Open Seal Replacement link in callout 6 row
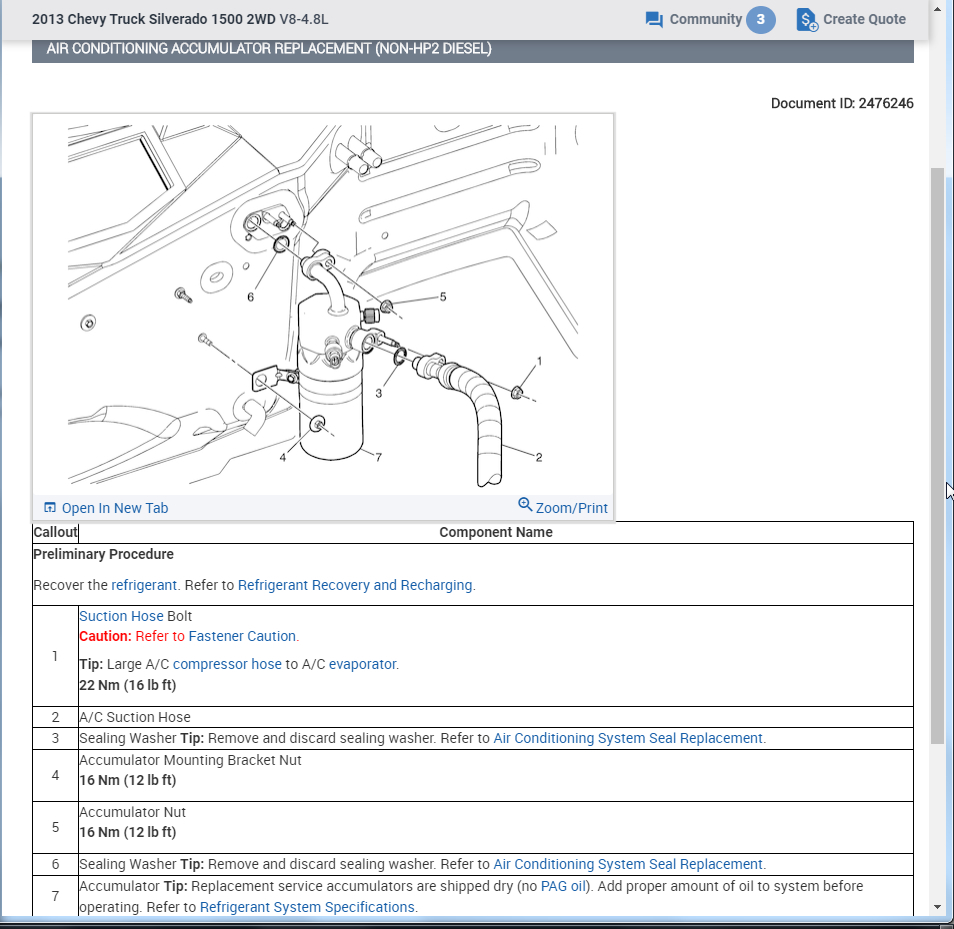This screenshot has width=954, height=929. click(628, 865)
